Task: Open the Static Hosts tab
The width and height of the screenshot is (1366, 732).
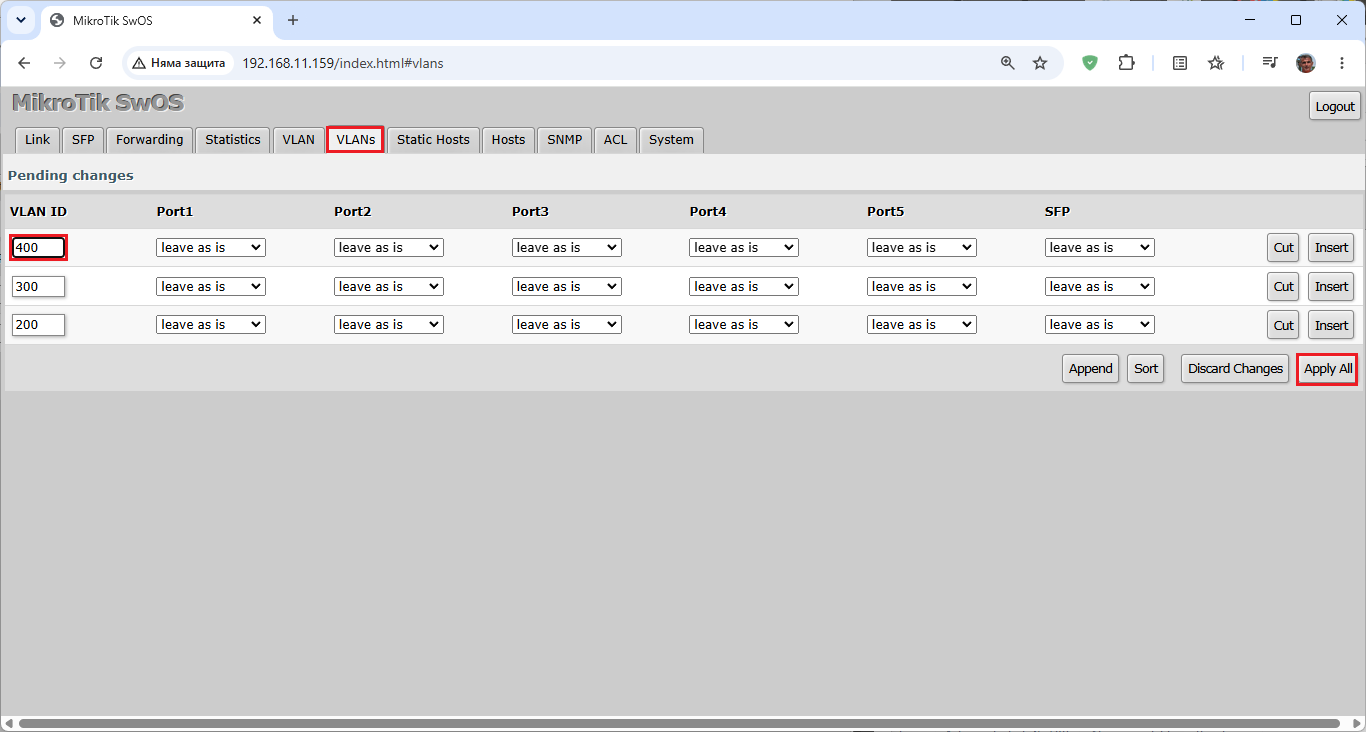Action: point(433,140)
